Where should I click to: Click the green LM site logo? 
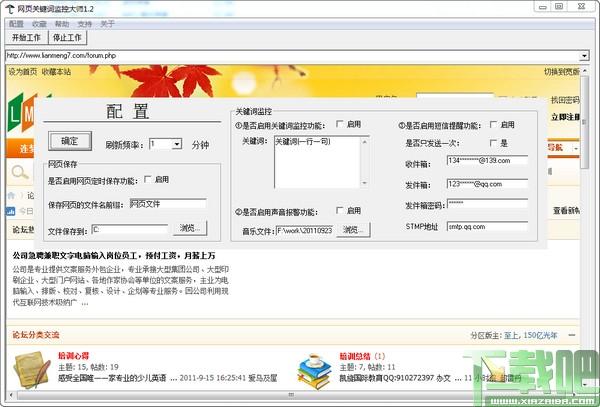point(21,114)
